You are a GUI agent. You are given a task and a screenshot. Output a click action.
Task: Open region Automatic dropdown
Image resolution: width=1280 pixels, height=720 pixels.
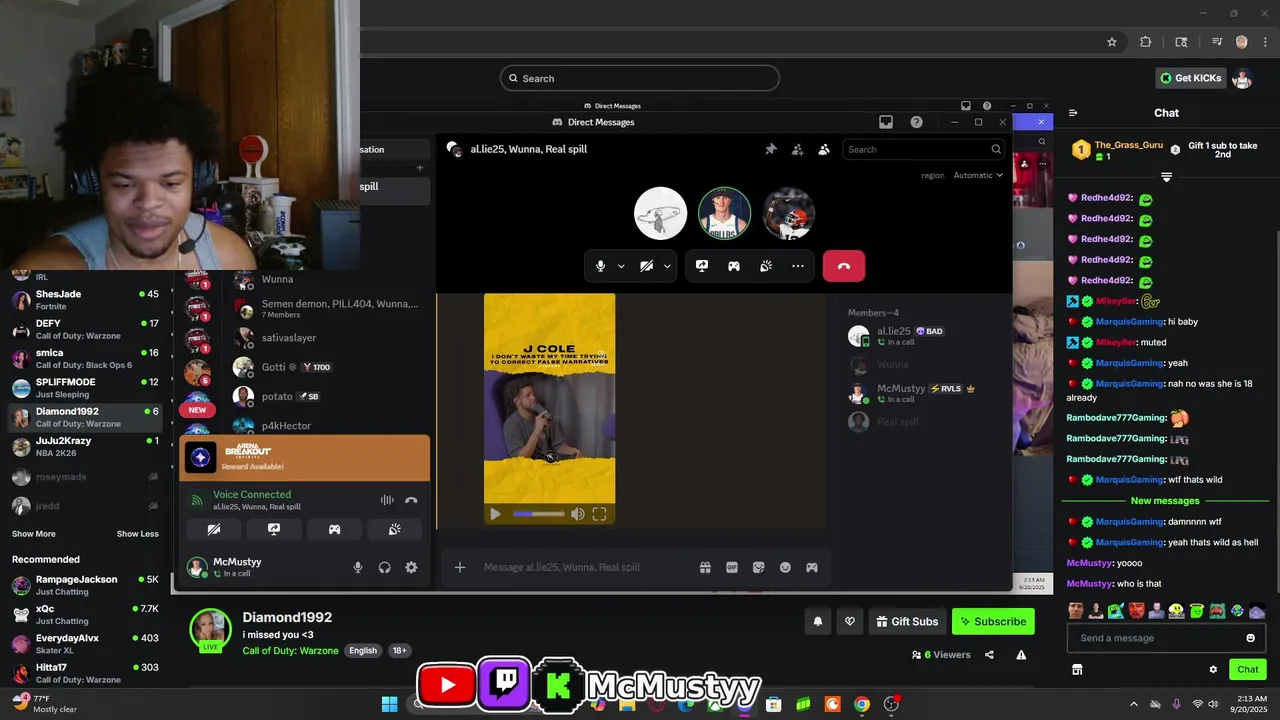[979, 175]
